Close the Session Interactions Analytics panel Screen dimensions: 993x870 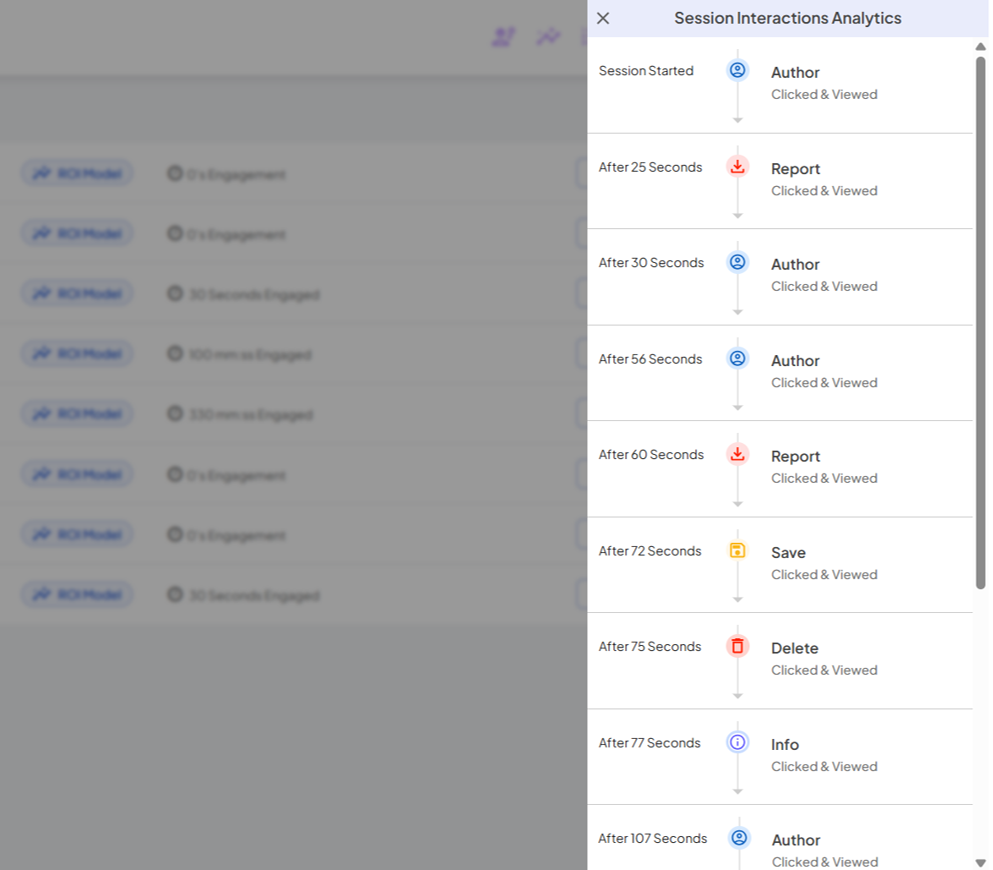pos(603,18)
